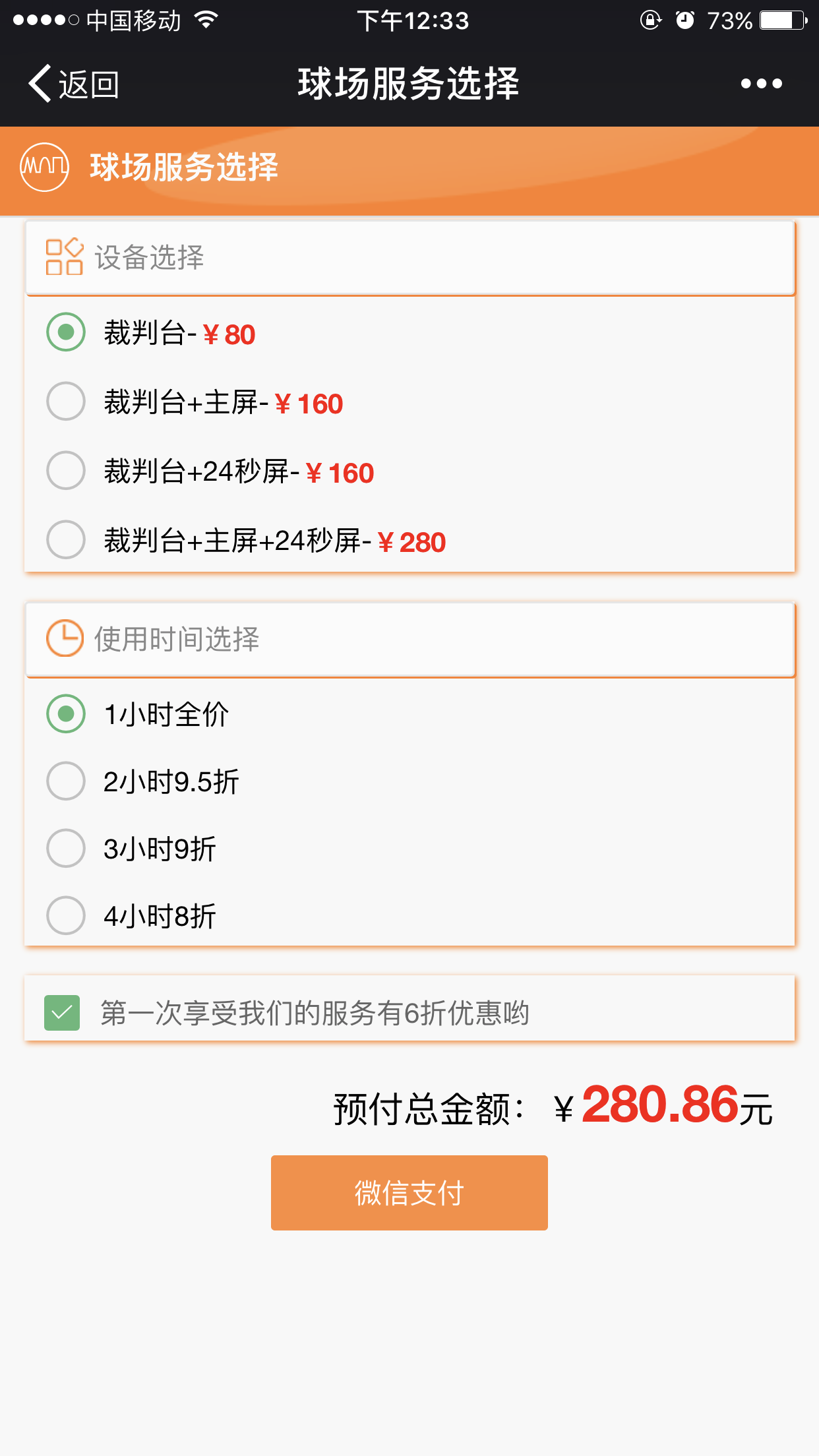This screenshot has height=1456, width=819.
Task: Select the 裁判台 ¥80 option
Action: click(66, 332)
